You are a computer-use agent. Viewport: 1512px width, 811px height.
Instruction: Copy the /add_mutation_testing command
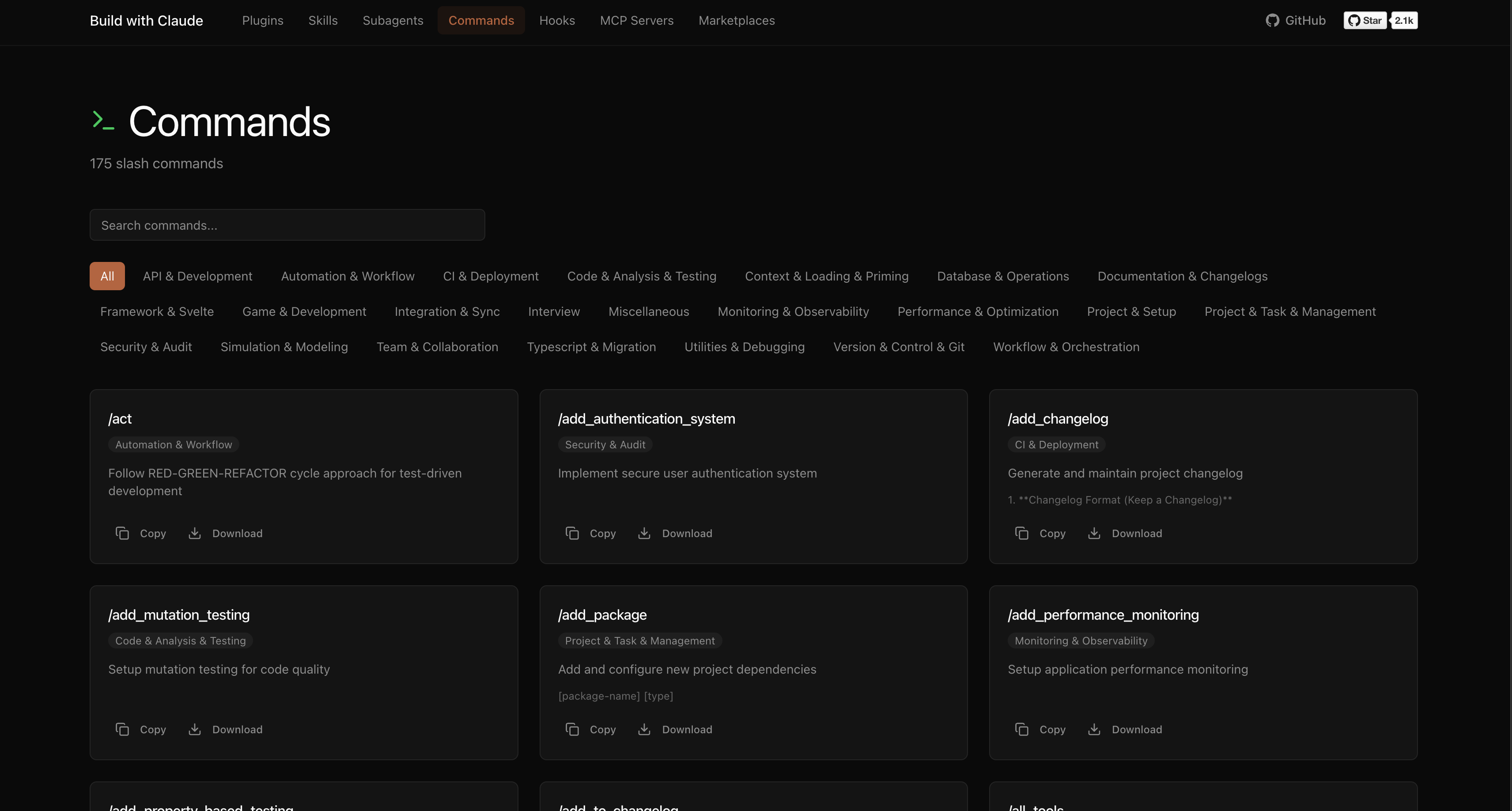coord(140,729)
